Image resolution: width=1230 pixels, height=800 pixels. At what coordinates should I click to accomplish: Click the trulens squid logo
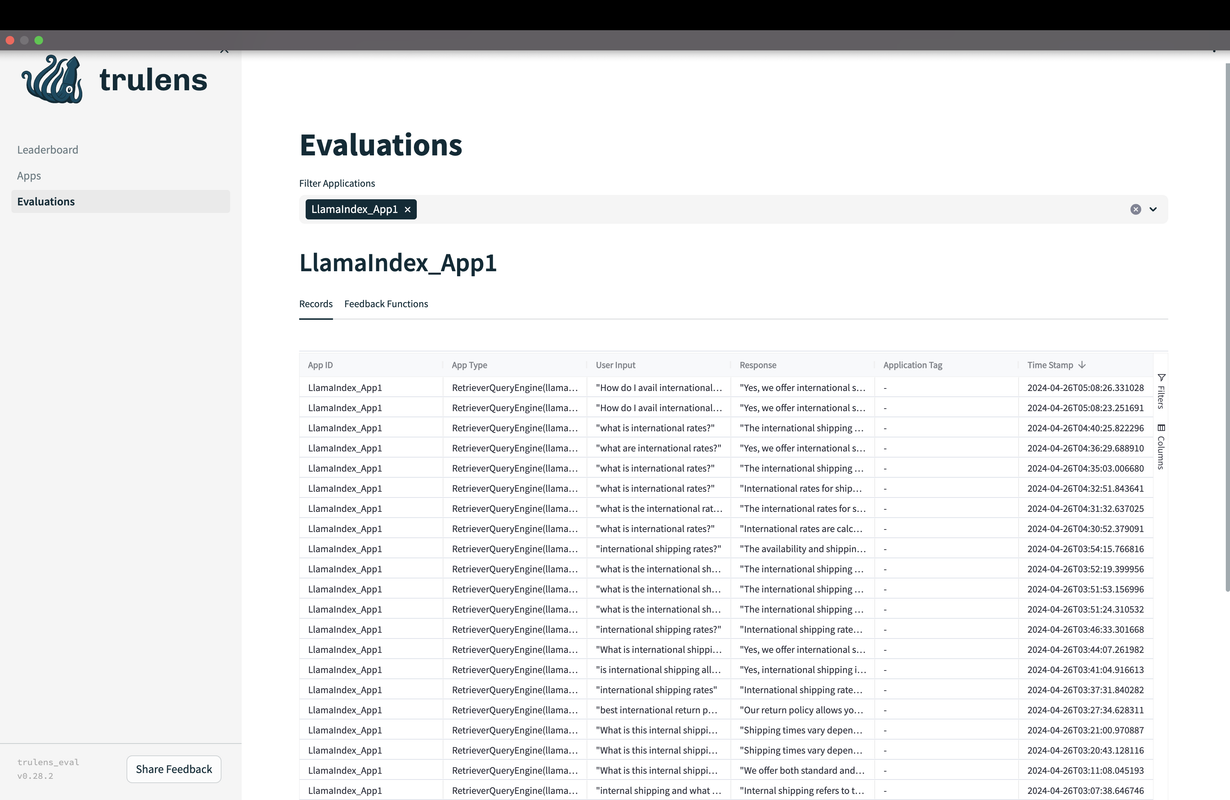pos(52,79)
